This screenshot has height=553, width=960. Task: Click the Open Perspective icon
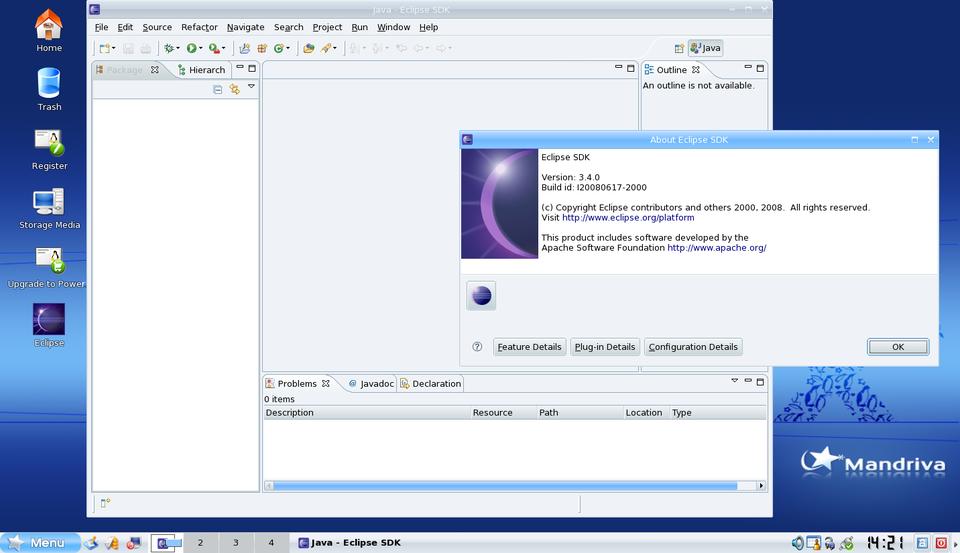coord(679,48)
